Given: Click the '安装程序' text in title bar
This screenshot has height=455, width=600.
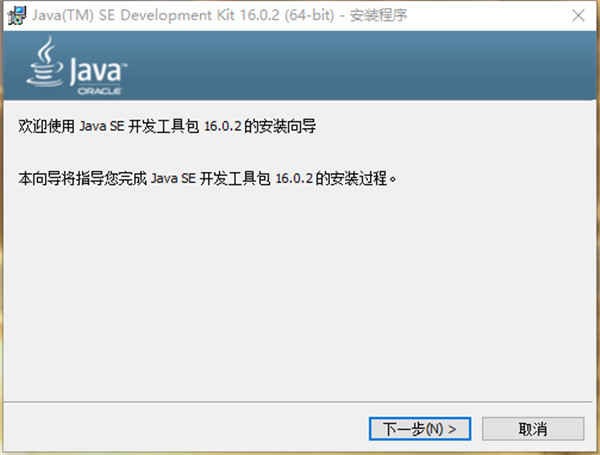Looking at the screenshot, I should [378, 16].
